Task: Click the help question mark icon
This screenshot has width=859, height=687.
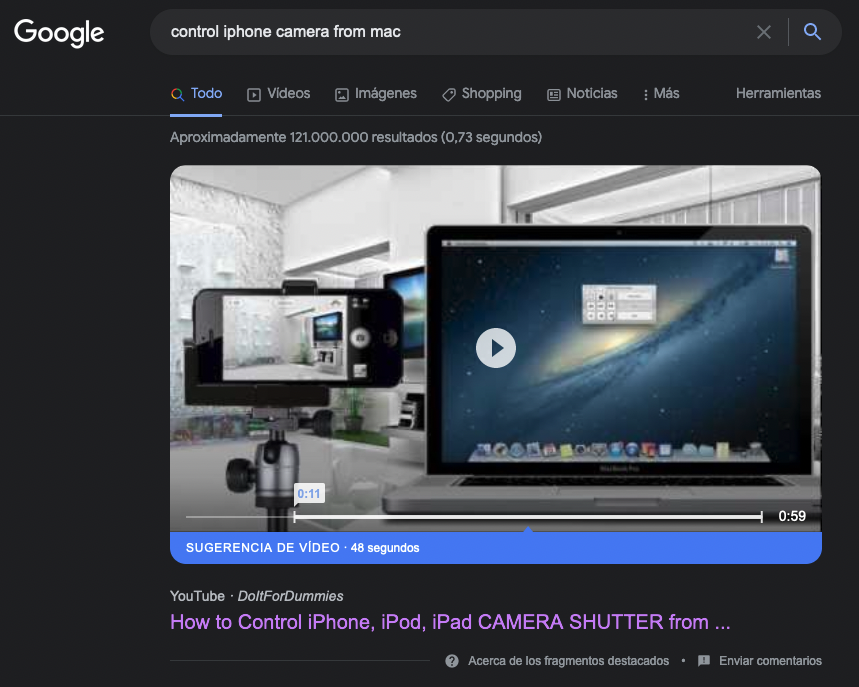Action: [x=452, y=661]
